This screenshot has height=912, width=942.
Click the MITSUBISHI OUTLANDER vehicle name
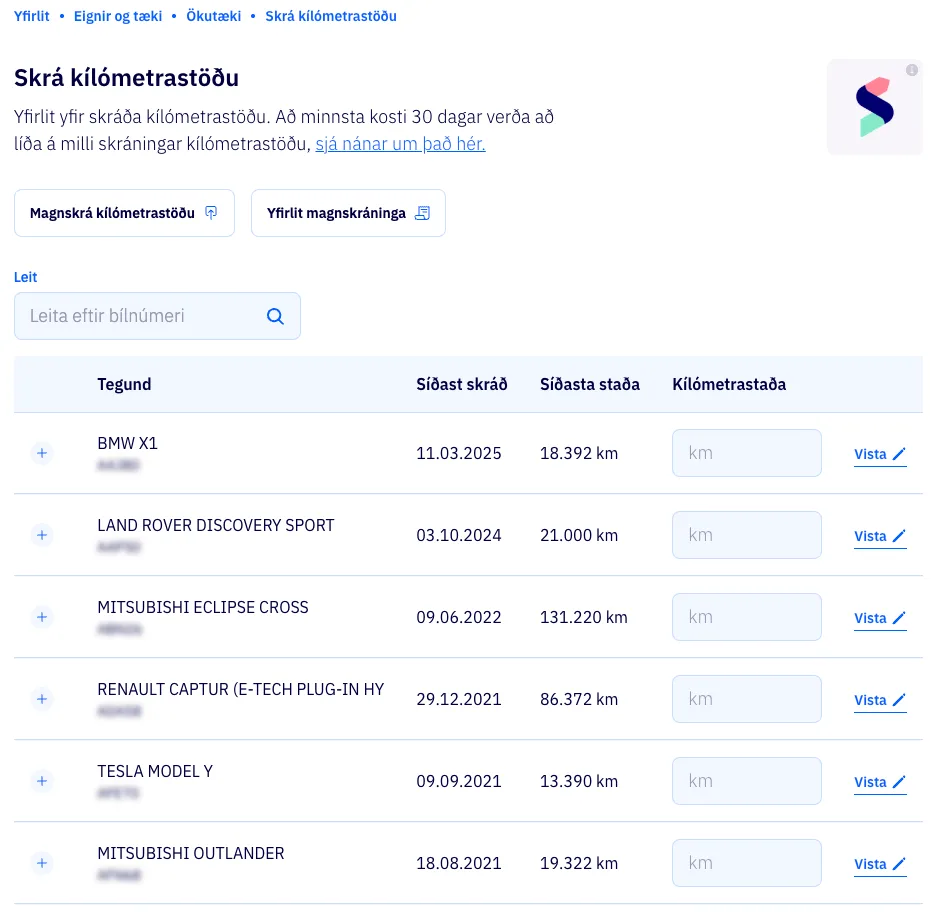pos(190,853)
